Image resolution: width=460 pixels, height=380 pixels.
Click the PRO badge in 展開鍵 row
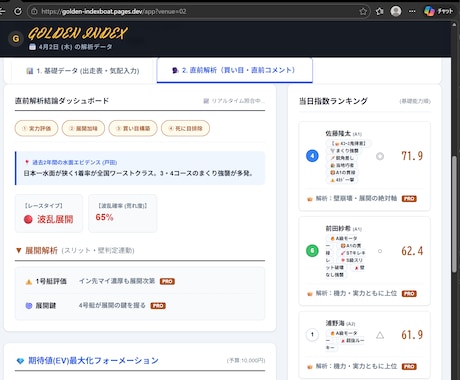(158, 306)
